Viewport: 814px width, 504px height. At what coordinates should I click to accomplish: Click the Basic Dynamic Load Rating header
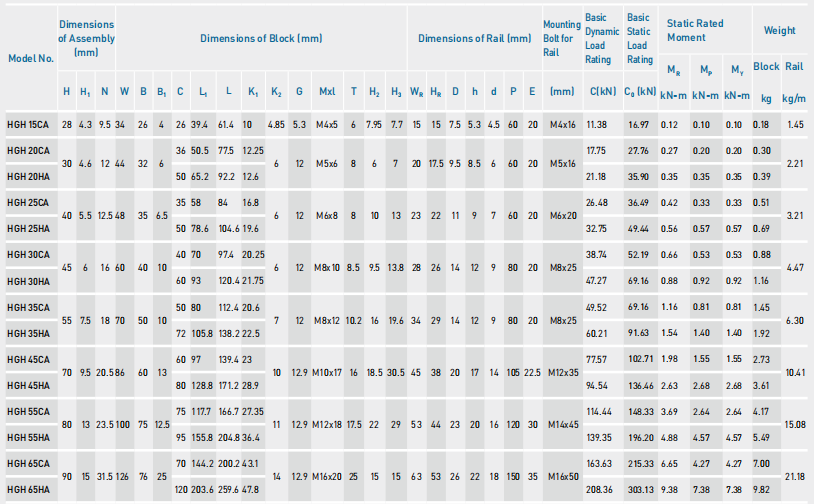pos(597,38)
